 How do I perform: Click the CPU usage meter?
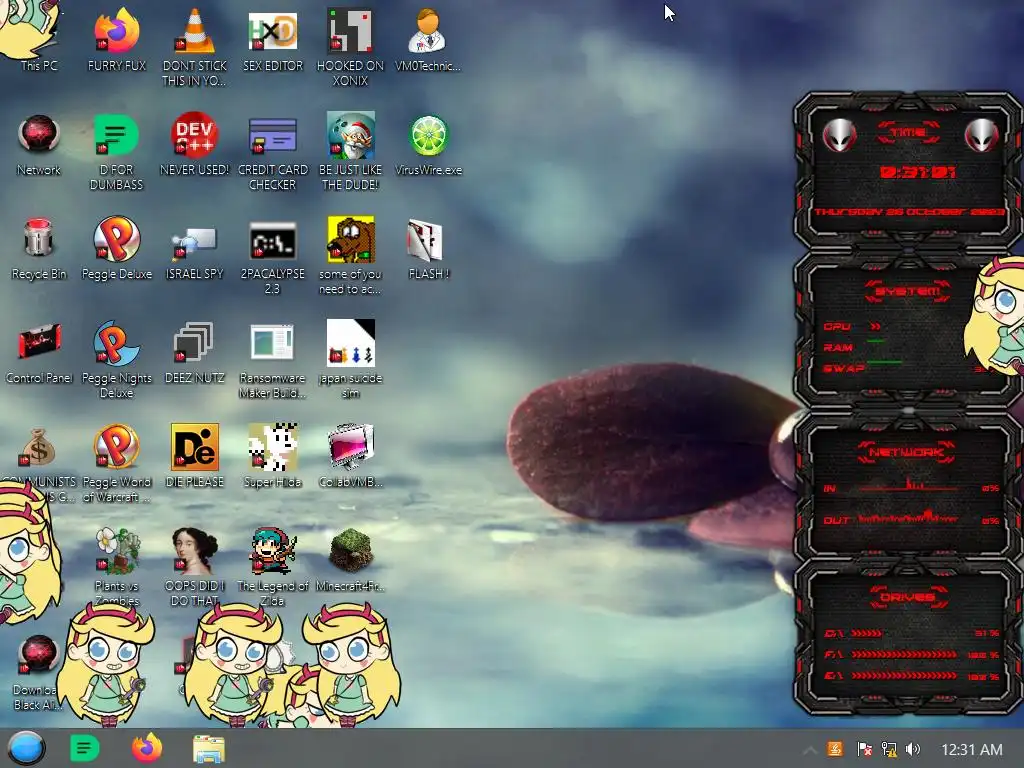point(875,327)
